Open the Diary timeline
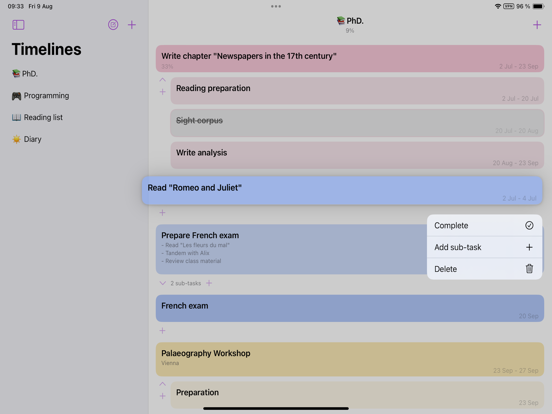This screenshot has width=552, height=414. pyautogui.click(x=27, y=139)
